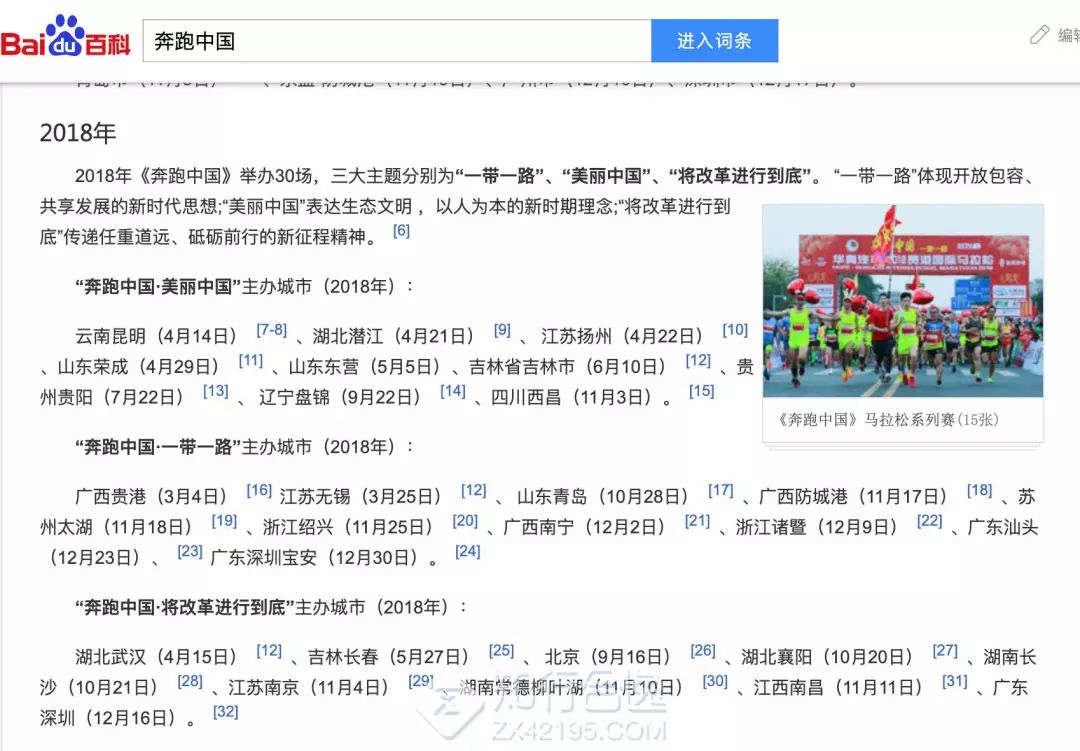
Task: Click the text 湖北潜江（4月21日）
Action: [x=394, y=336]
